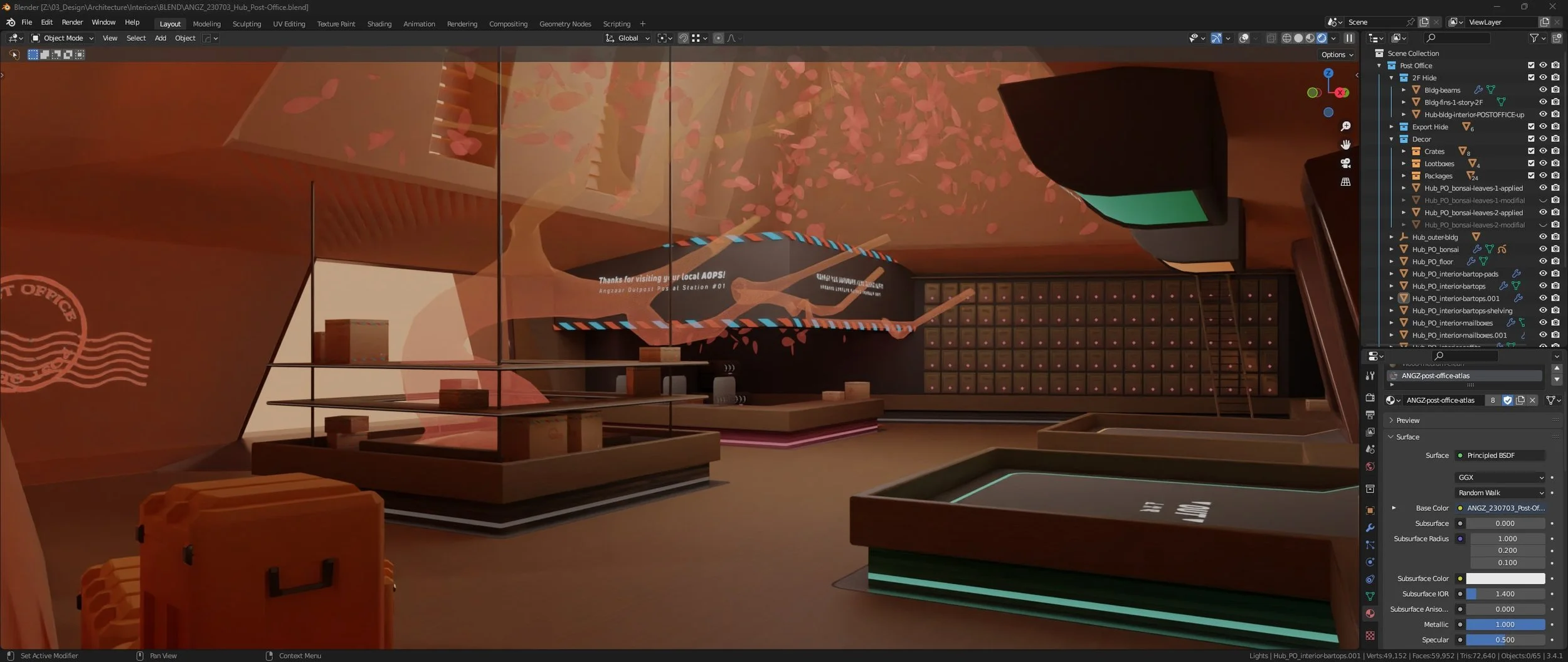Switch to the UV Editing workspace tab
This screenshot has width=1568, height=662.
pyautogui.click(x=289, y=24)
